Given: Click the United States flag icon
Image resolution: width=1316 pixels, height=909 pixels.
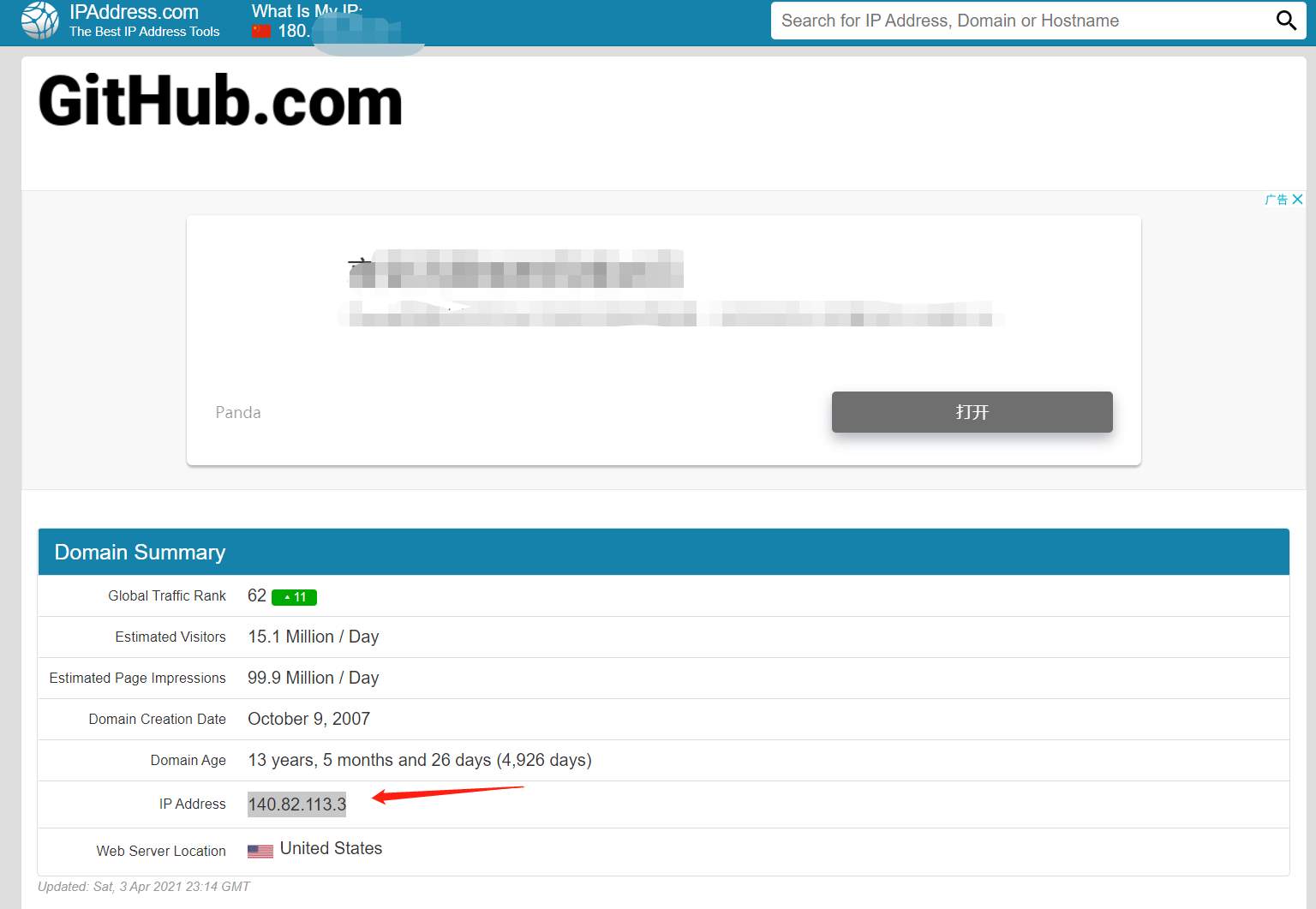Looking at the screenshot, I should click(x=260, y=851).
